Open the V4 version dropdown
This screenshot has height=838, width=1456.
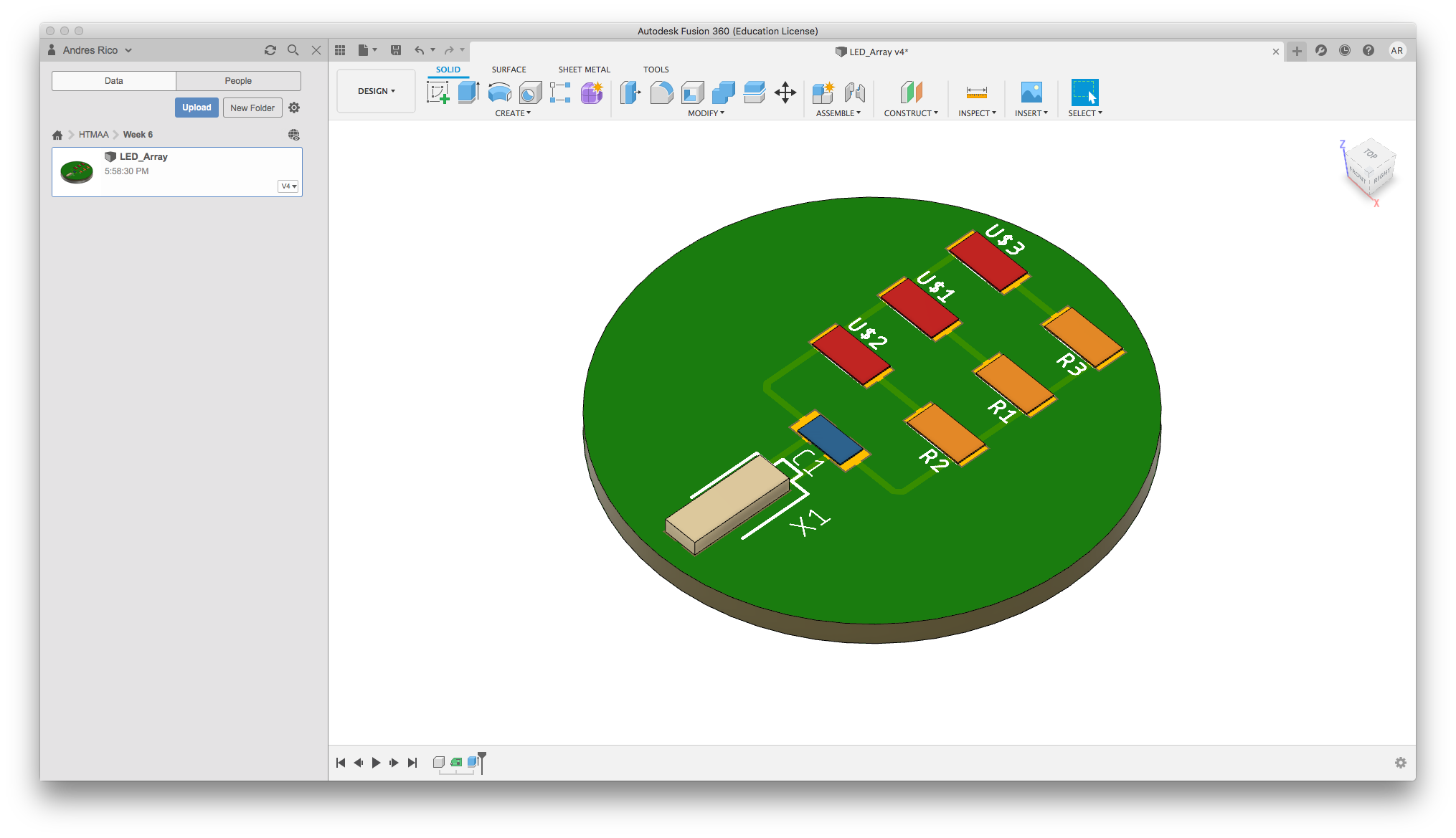[288, 186]
